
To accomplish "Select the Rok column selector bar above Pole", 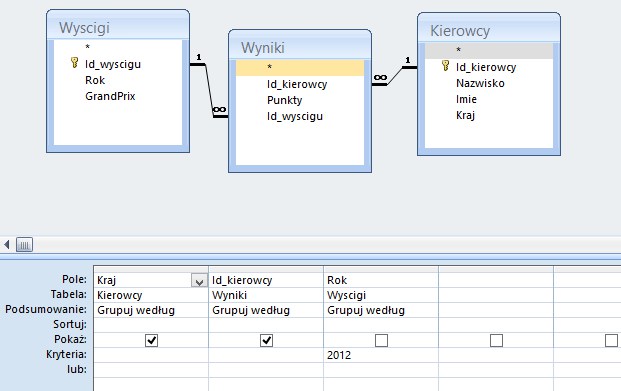I will (381, 269).
